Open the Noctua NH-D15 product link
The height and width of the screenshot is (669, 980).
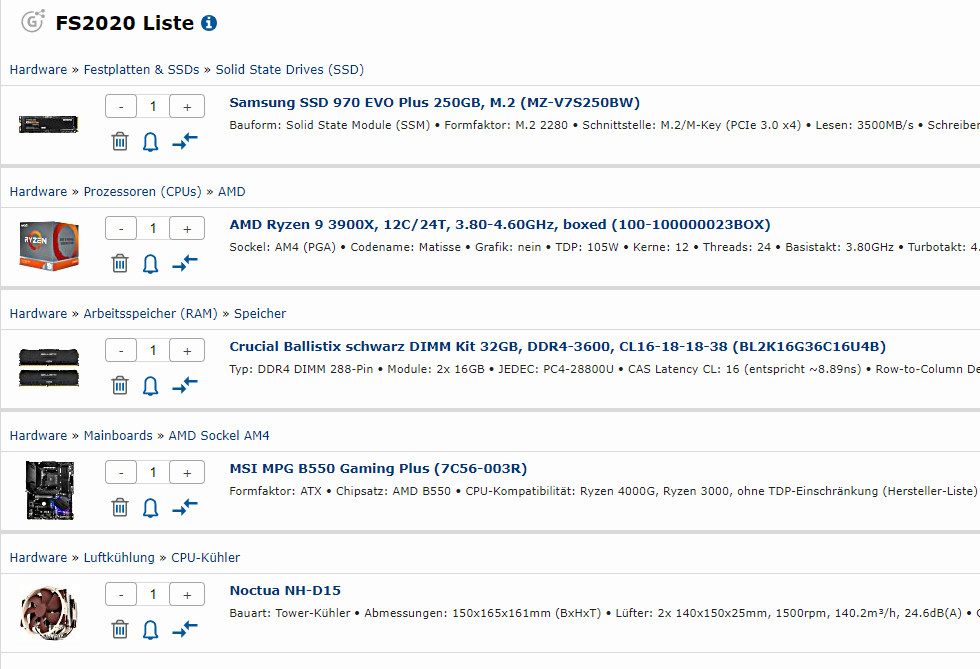click(285, 591)
